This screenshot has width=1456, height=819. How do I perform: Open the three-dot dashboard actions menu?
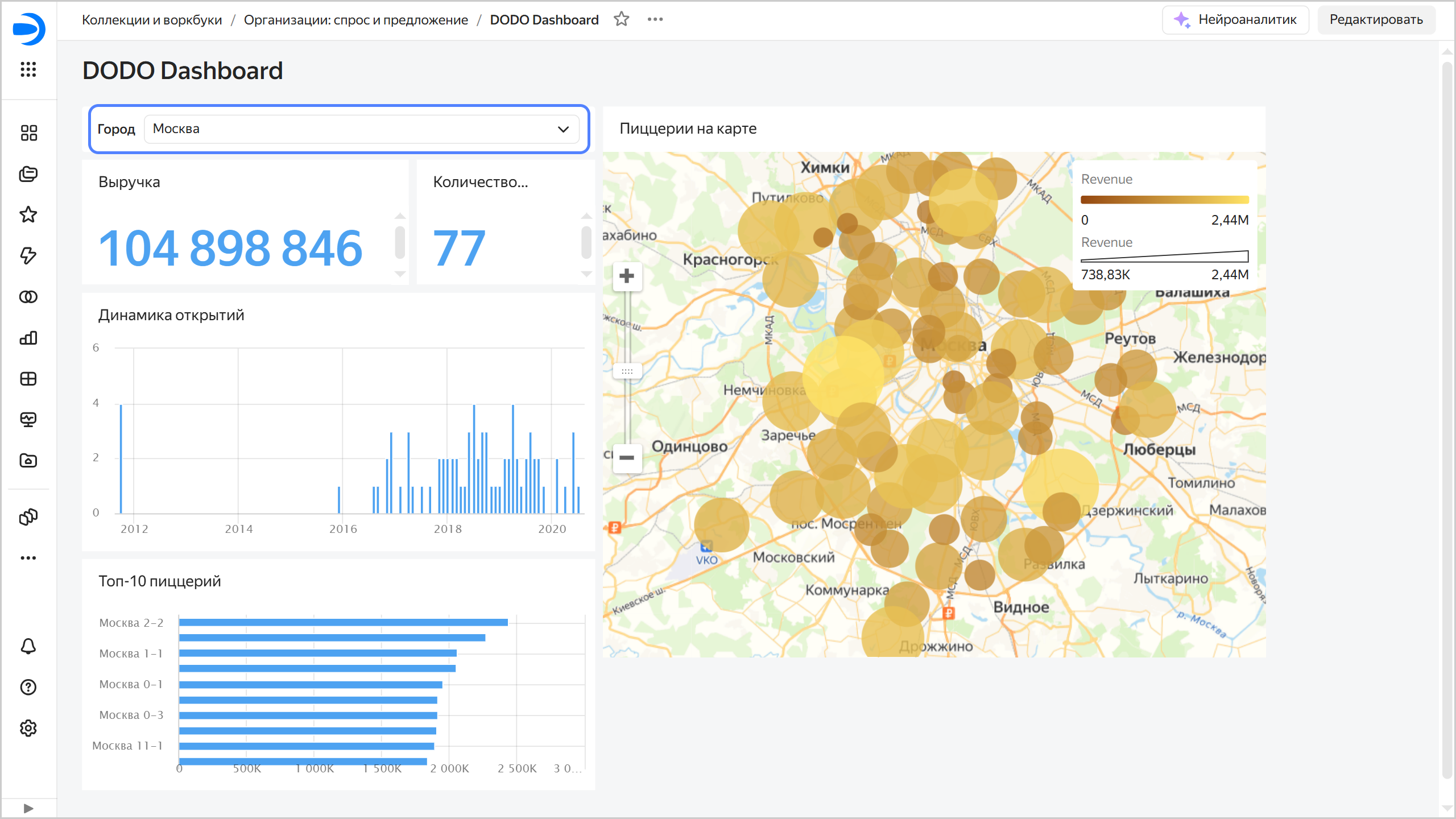click(x=655, y=19)
